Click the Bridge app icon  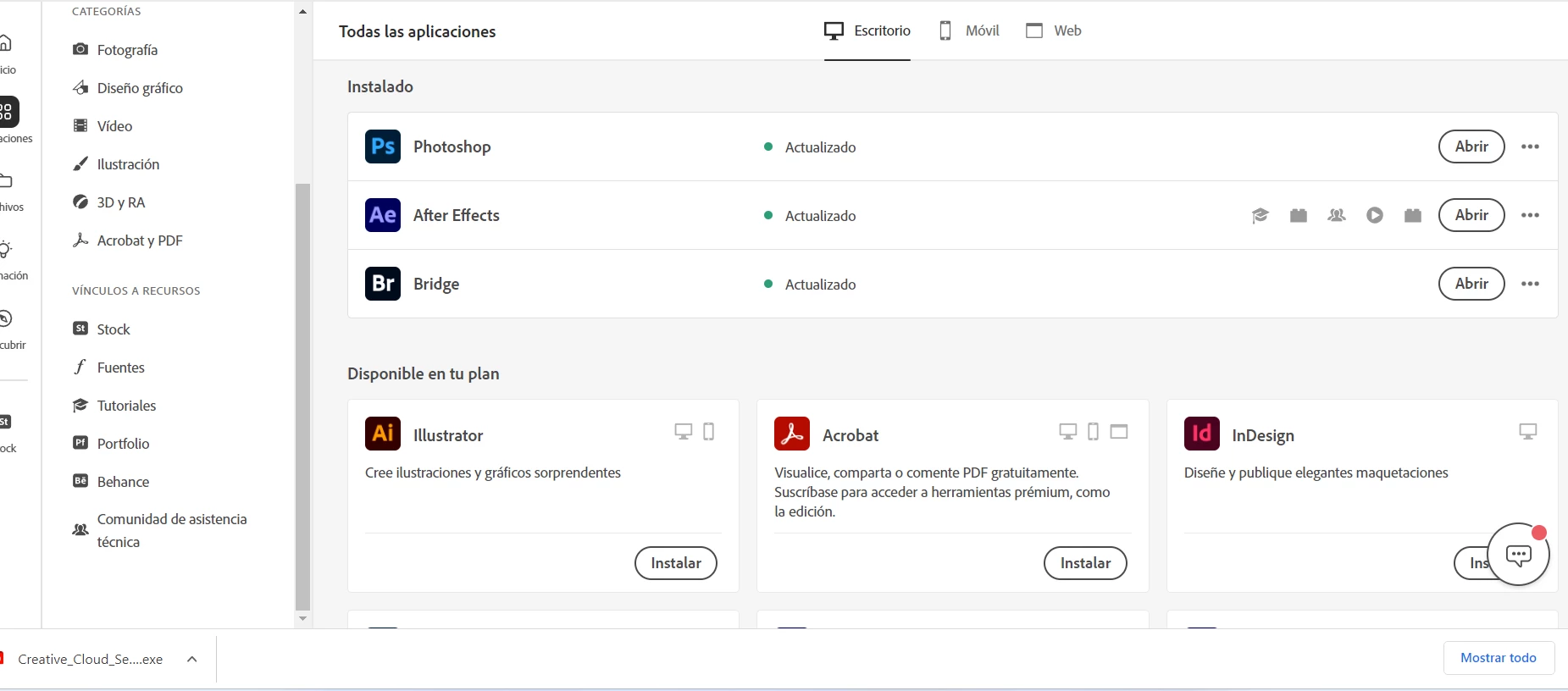pos(383,284)
